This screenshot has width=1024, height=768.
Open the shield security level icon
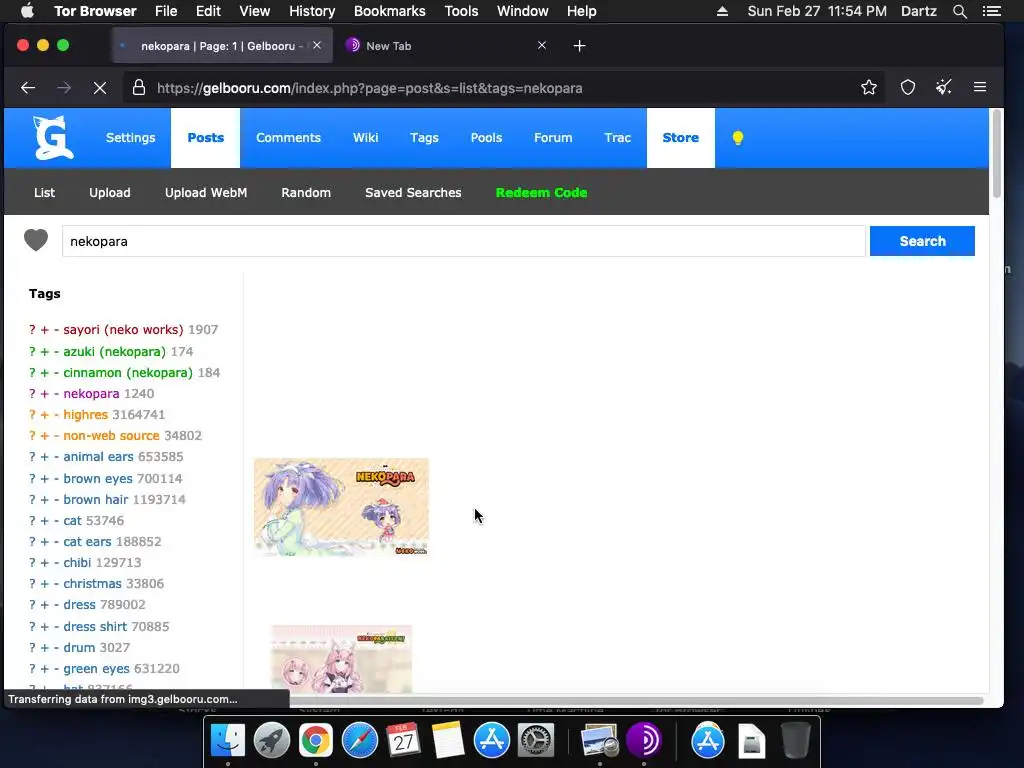pyautogui.click(x=908, y=88)
